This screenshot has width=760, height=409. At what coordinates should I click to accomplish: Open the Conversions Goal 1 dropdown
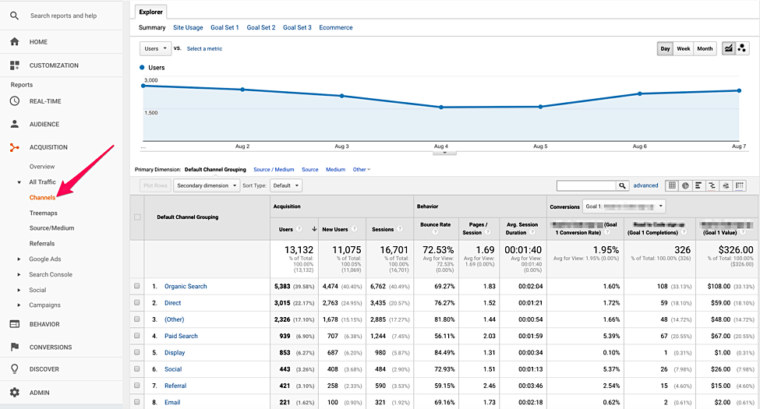pos(624,206)
